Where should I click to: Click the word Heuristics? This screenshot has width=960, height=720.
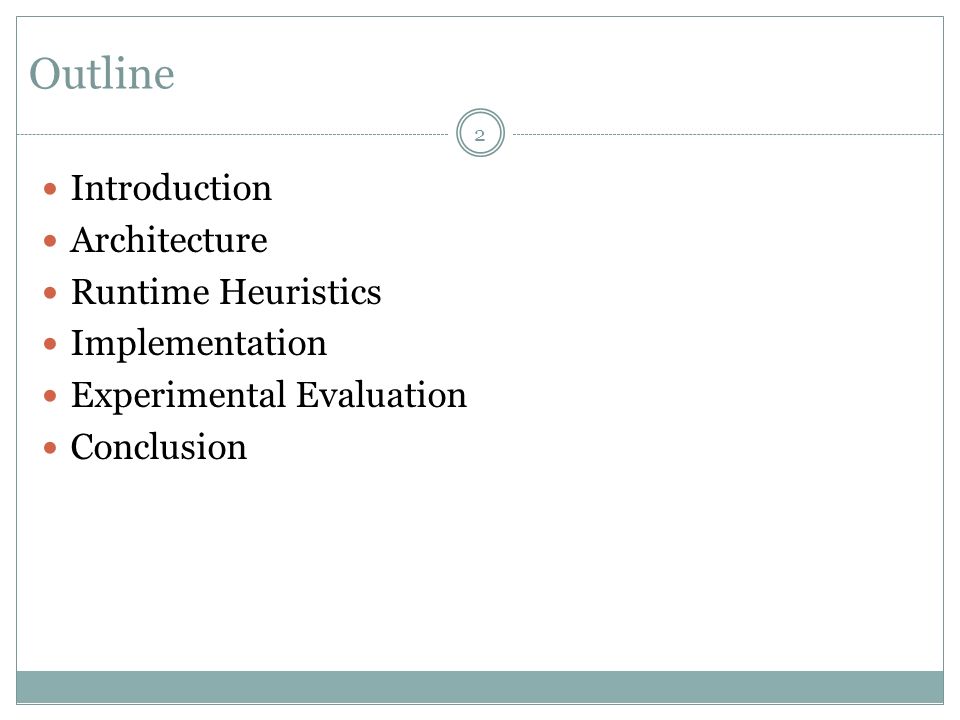pyautogui.click(x=300, y=291)
